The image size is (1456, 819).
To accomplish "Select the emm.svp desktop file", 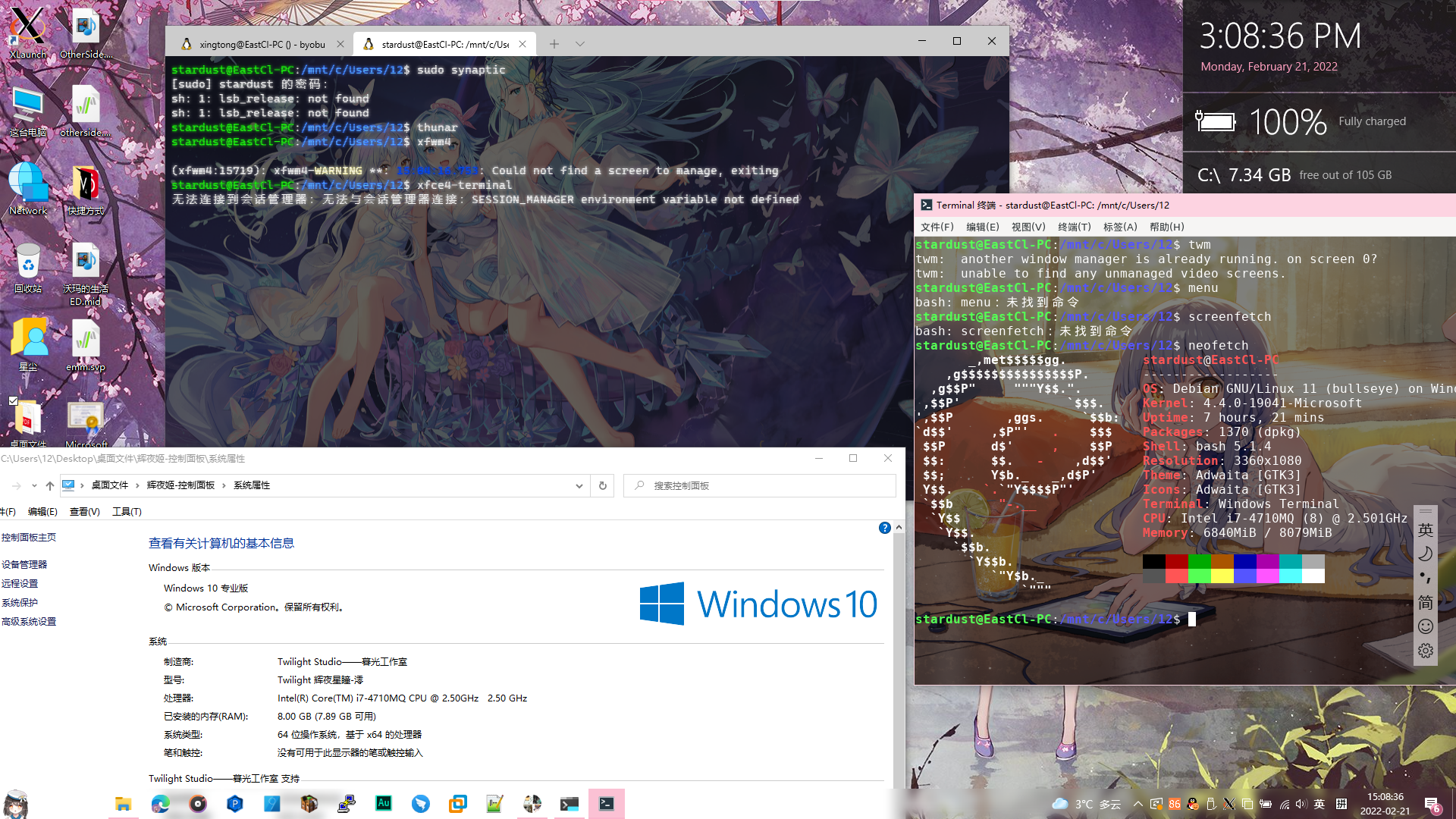I will pos(86,346).
